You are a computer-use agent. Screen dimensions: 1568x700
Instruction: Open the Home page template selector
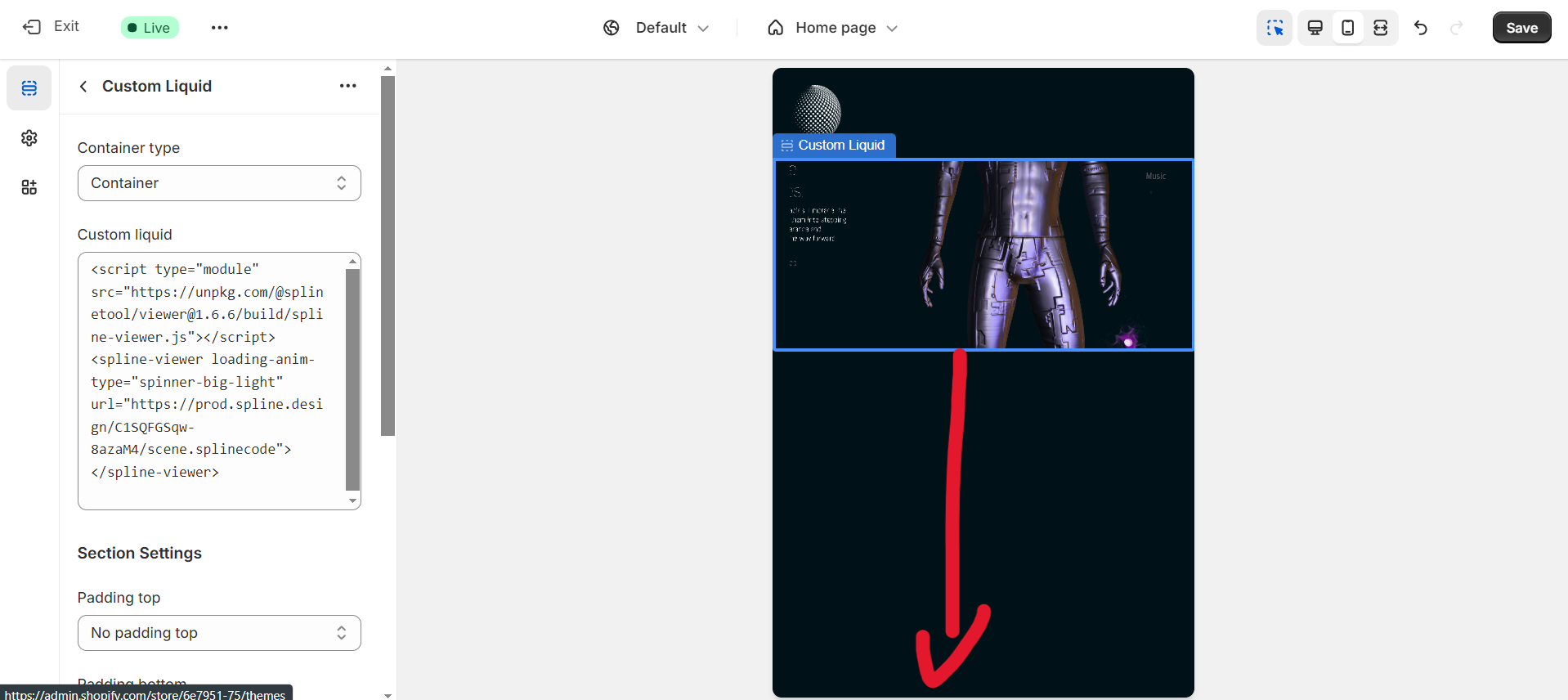coord(833,28)
